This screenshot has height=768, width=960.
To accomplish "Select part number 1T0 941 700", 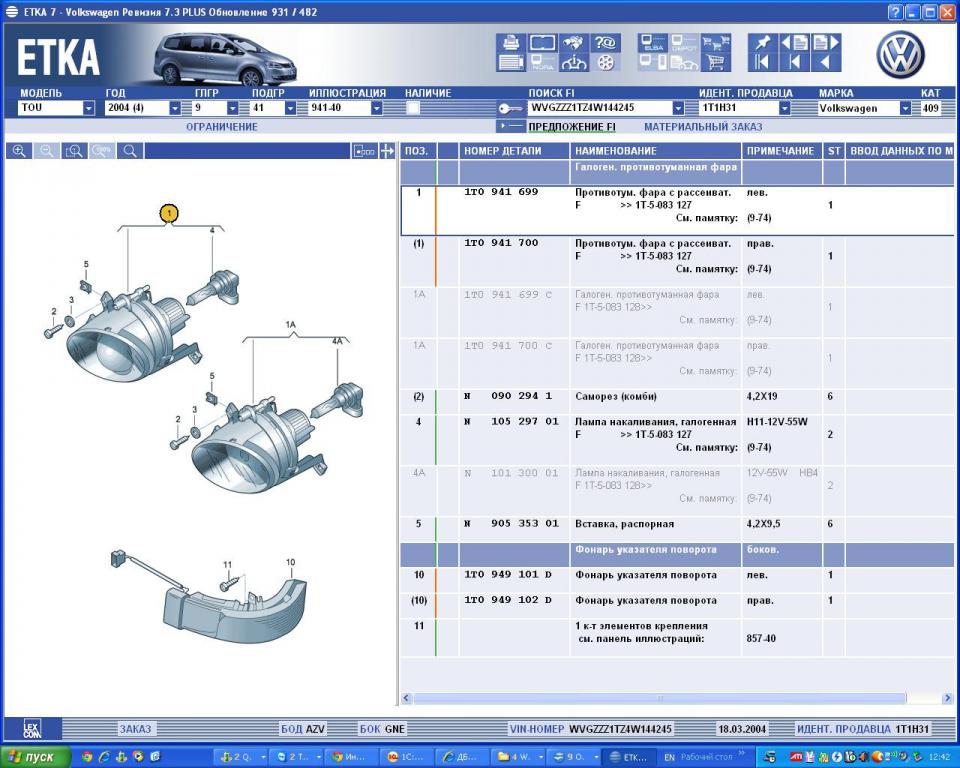I will [501, 243].
